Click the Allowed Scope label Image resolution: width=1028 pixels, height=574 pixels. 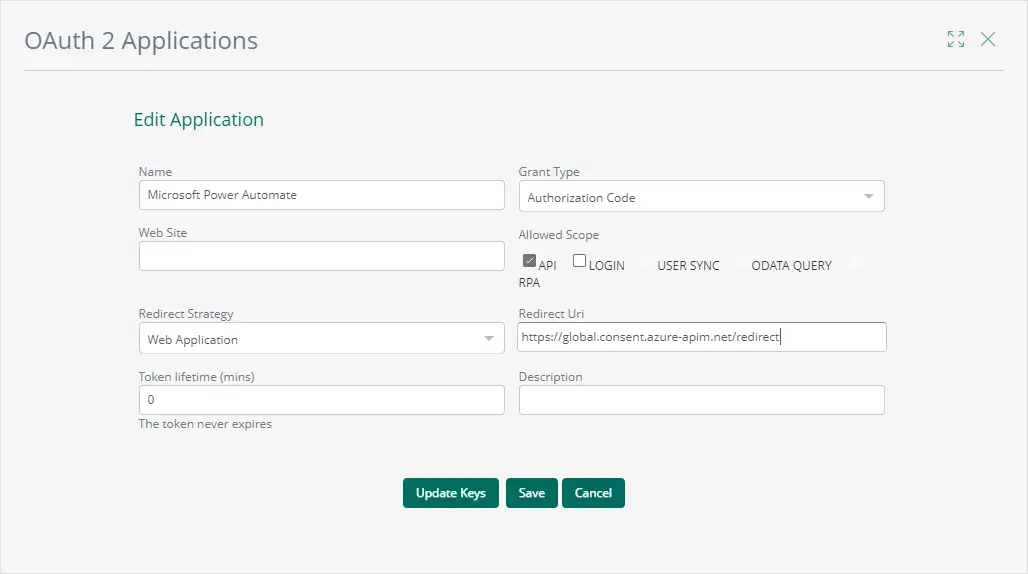click(x=559, y=235)
